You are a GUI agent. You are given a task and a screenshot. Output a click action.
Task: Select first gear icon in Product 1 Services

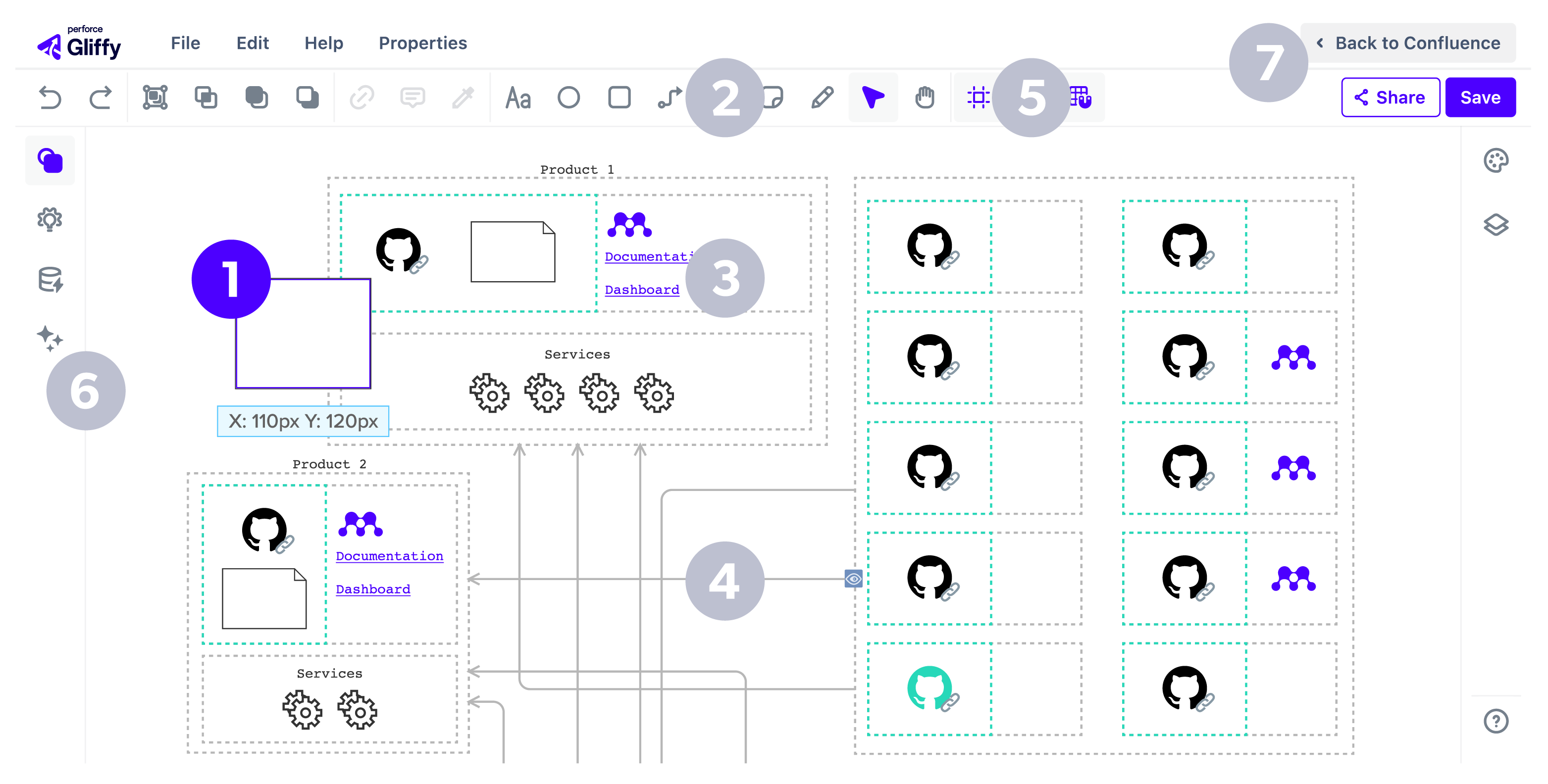(489, 393)
